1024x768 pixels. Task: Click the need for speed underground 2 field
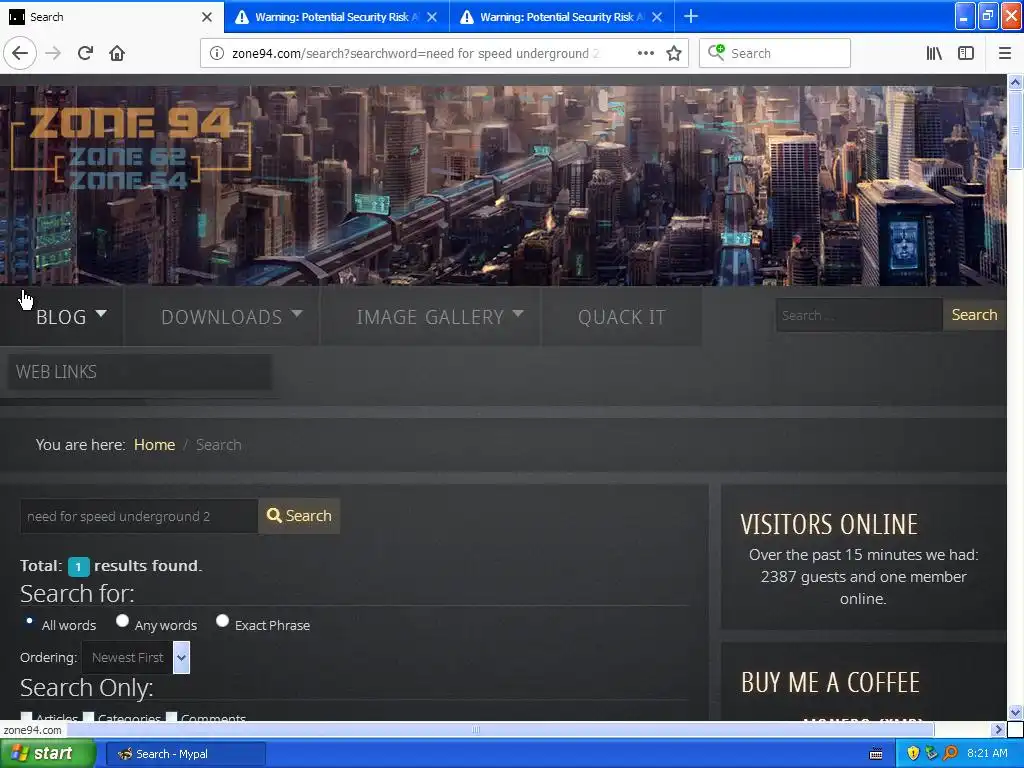(x=139, y=516)
